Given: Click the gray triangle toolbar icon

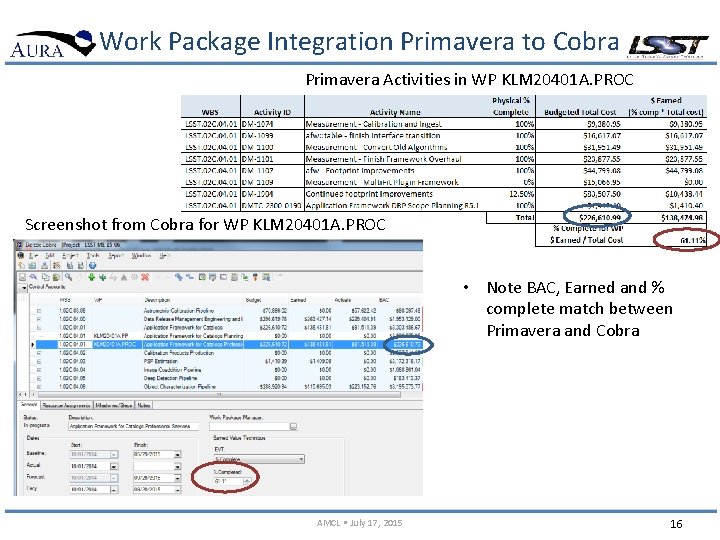Looking at the screenshot, I should (x=124, y=277).
